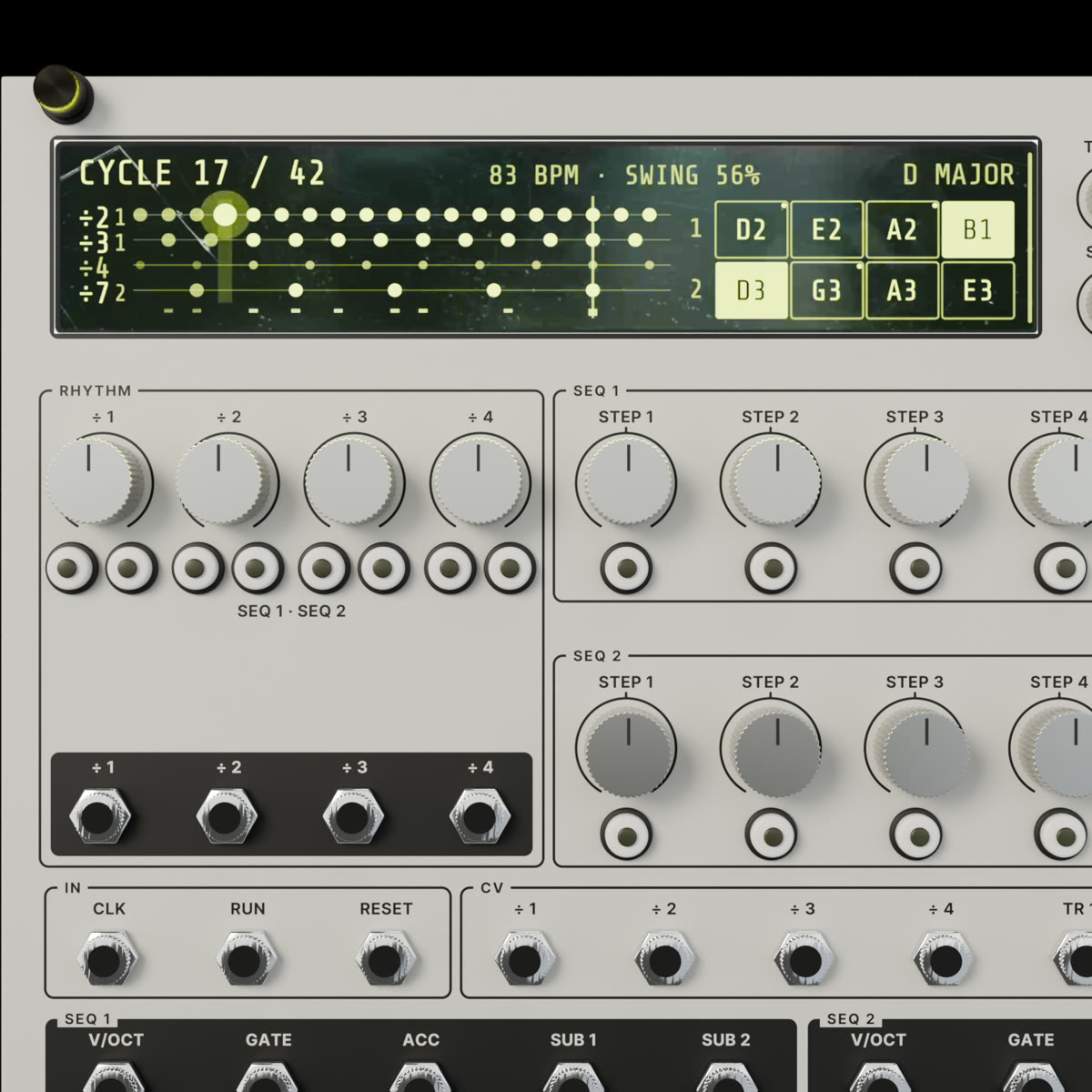Image resolution: width=1092 pixels, height=1092 pixels.
Task: Toggle SEQ 2 assign button under ÷1 knob
Action: 131,569
